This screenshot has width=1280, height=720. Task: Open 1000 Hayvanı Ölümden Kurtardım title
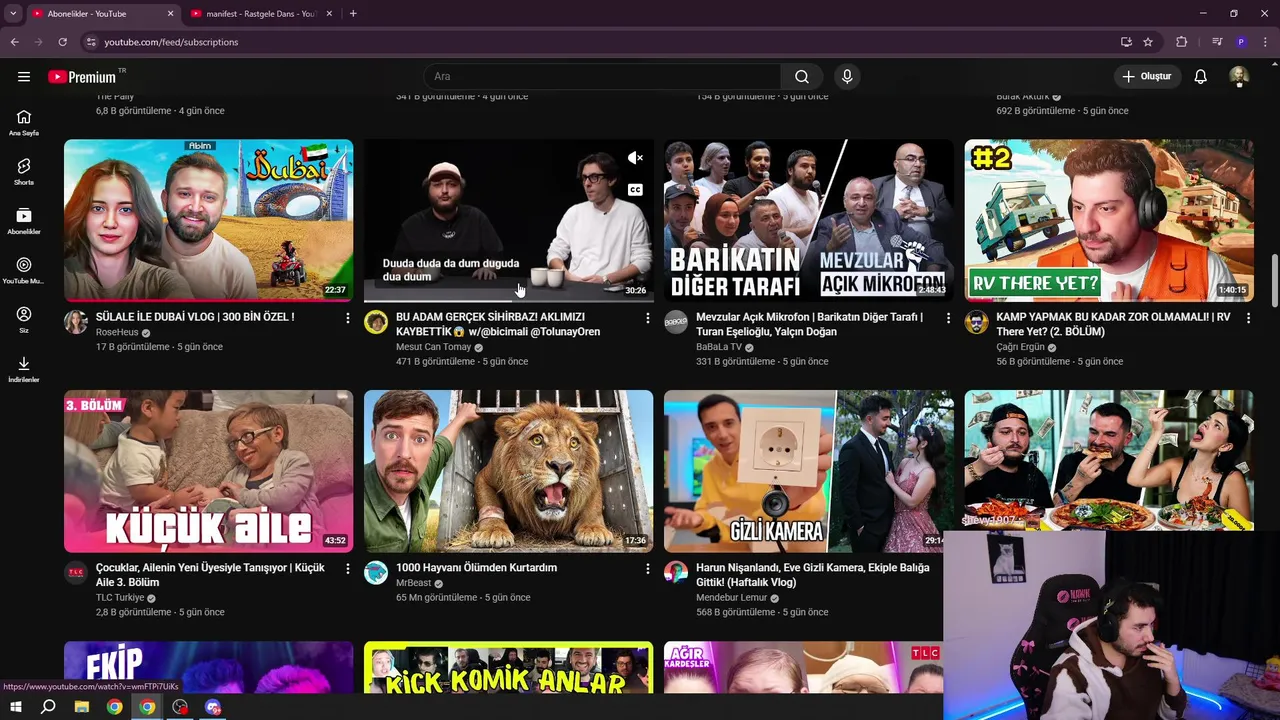click(476, 568)
